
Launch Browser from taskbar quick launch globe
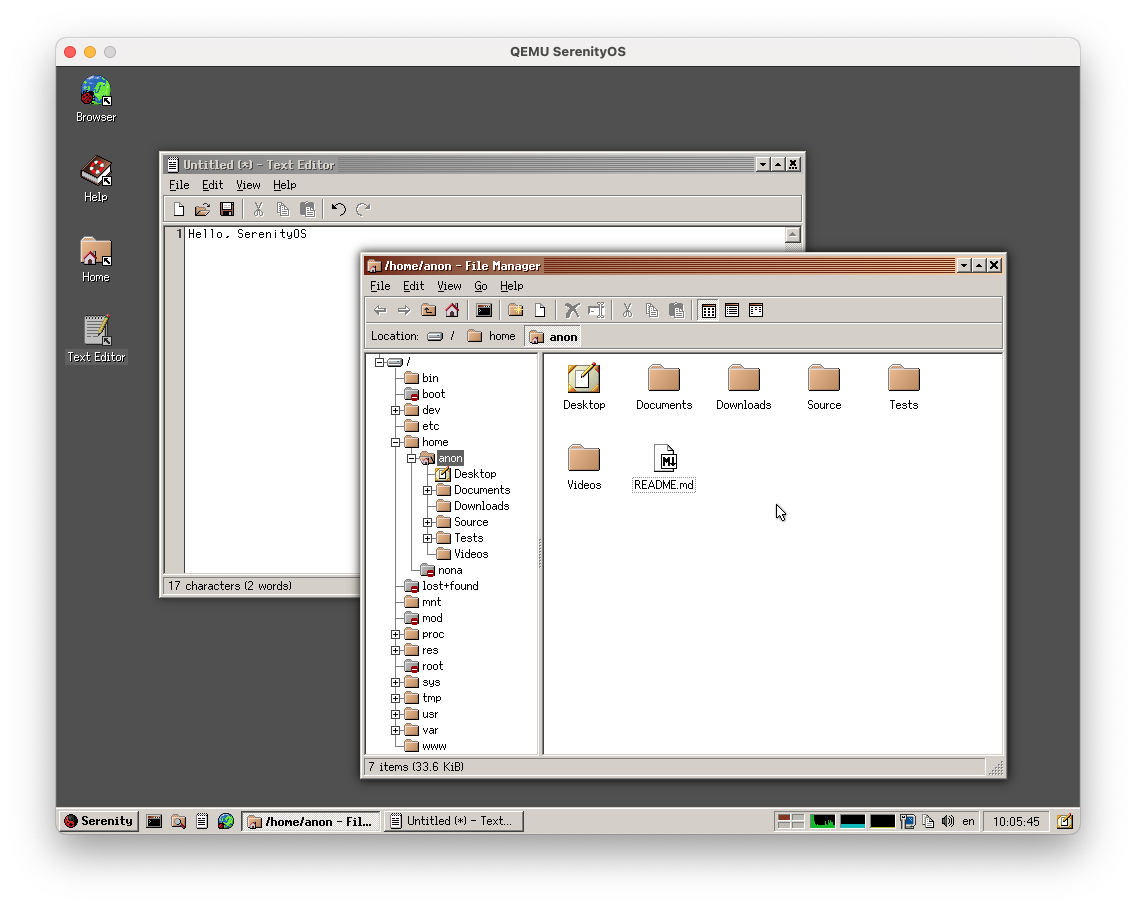226,821
